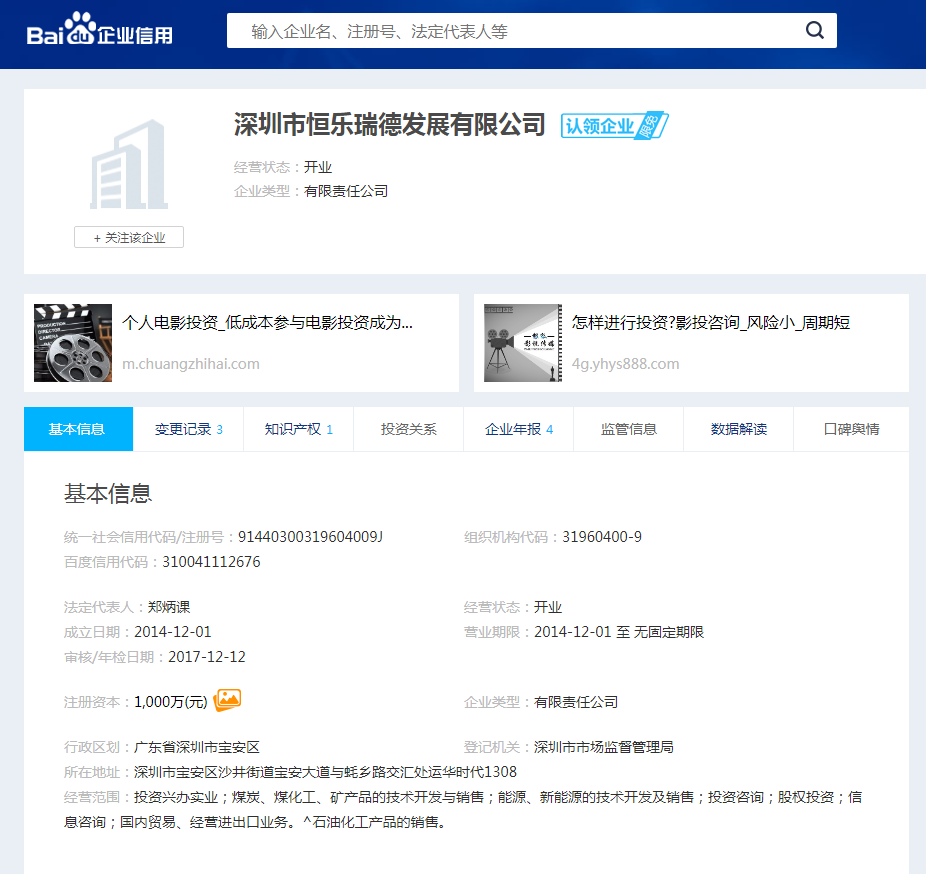The height and width of the screenshot is (874, 926).
Task: Switch to the 变更记录 tab
Action: (188, 429)
